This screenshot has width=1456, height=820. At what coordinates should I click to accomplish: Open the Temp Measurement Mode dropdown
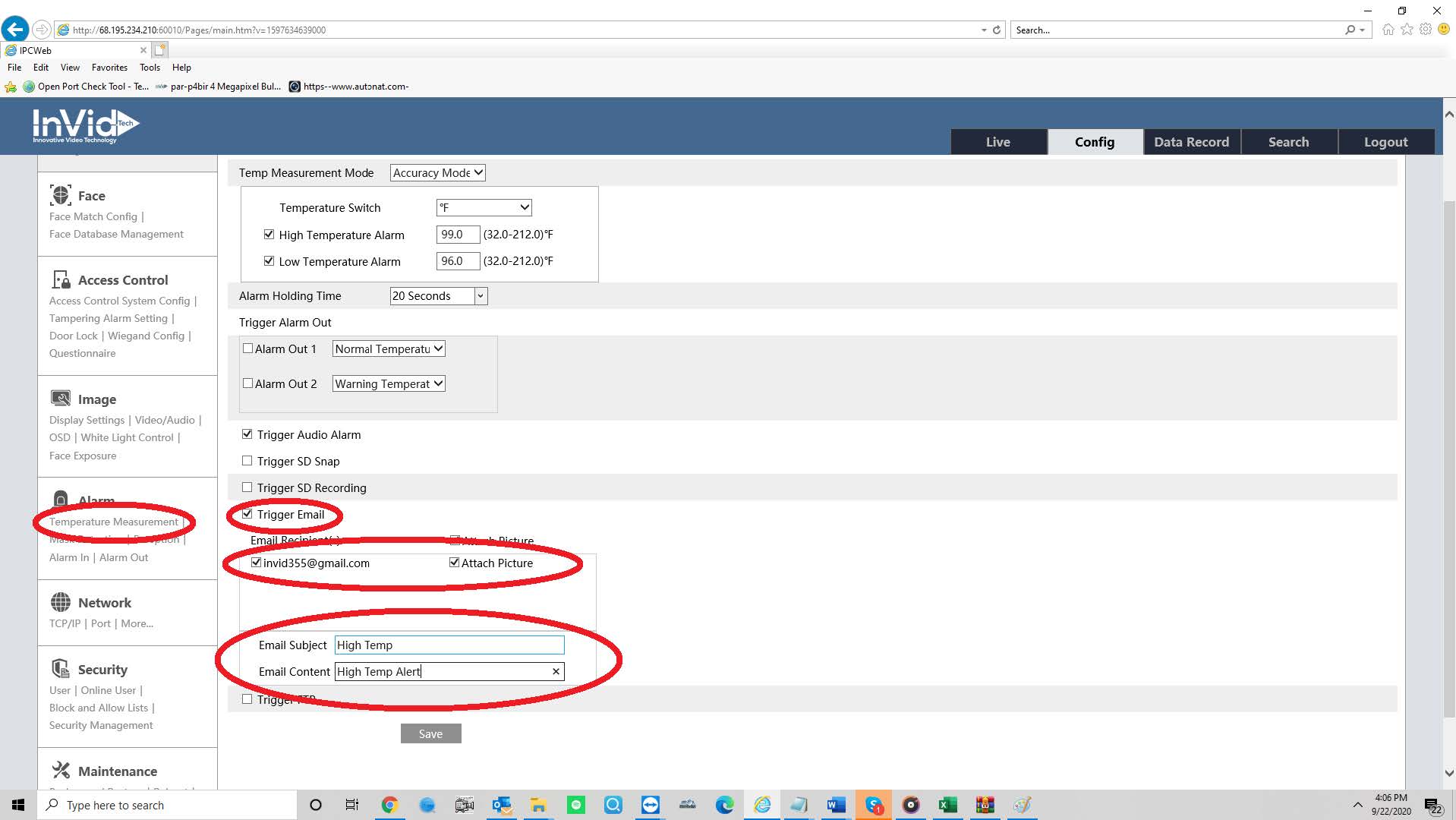(437, 173)
